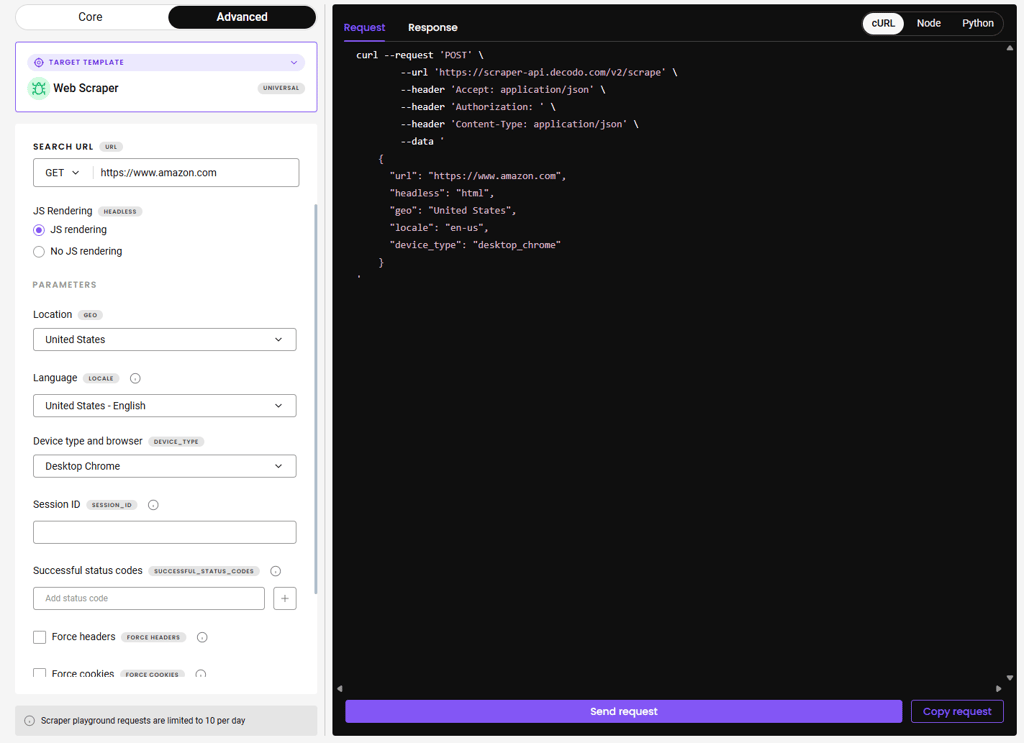Select the No JS rendering option
Screen dimensions: 1024x743
(39, 251)
